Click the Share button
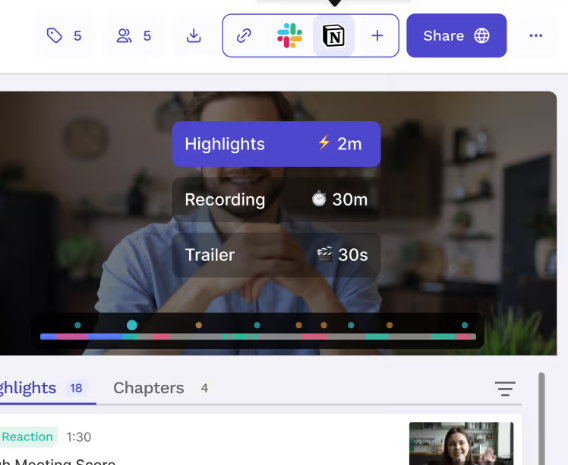The image size is (568, 465). point(456,35)
